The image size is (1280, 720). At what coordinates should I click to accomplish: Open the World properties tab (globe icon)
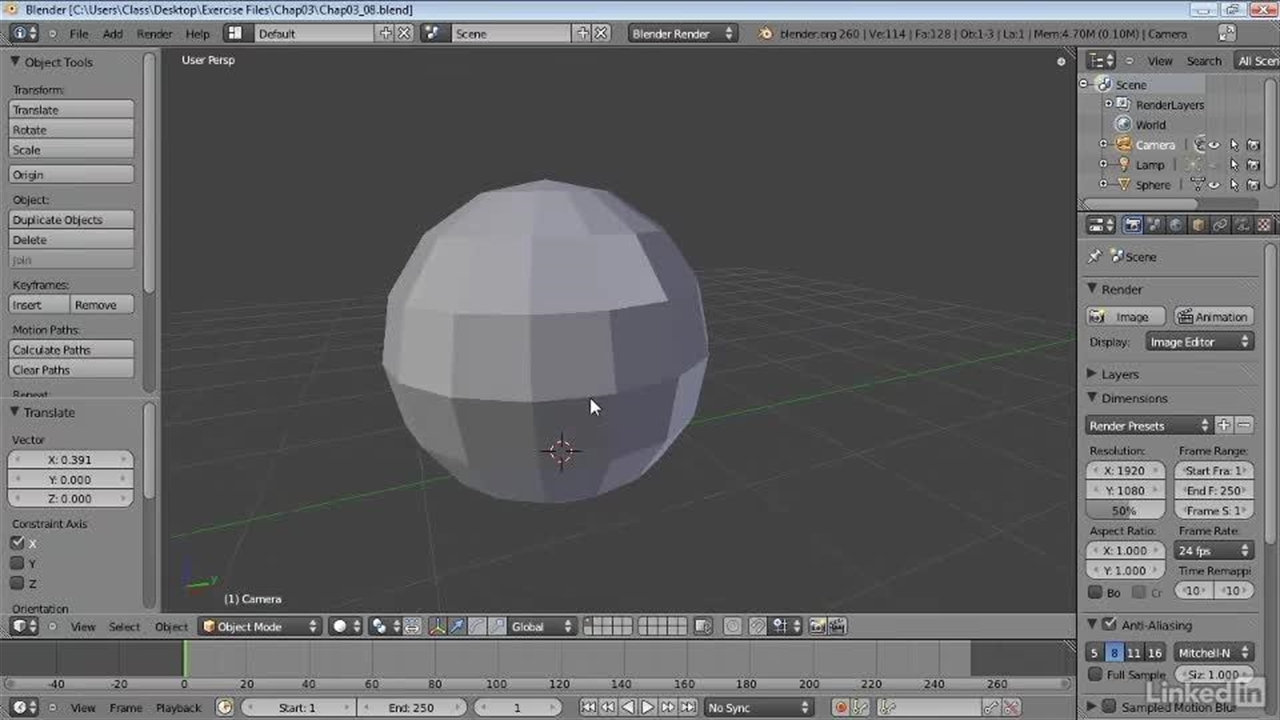click(x=1177, y=224)
